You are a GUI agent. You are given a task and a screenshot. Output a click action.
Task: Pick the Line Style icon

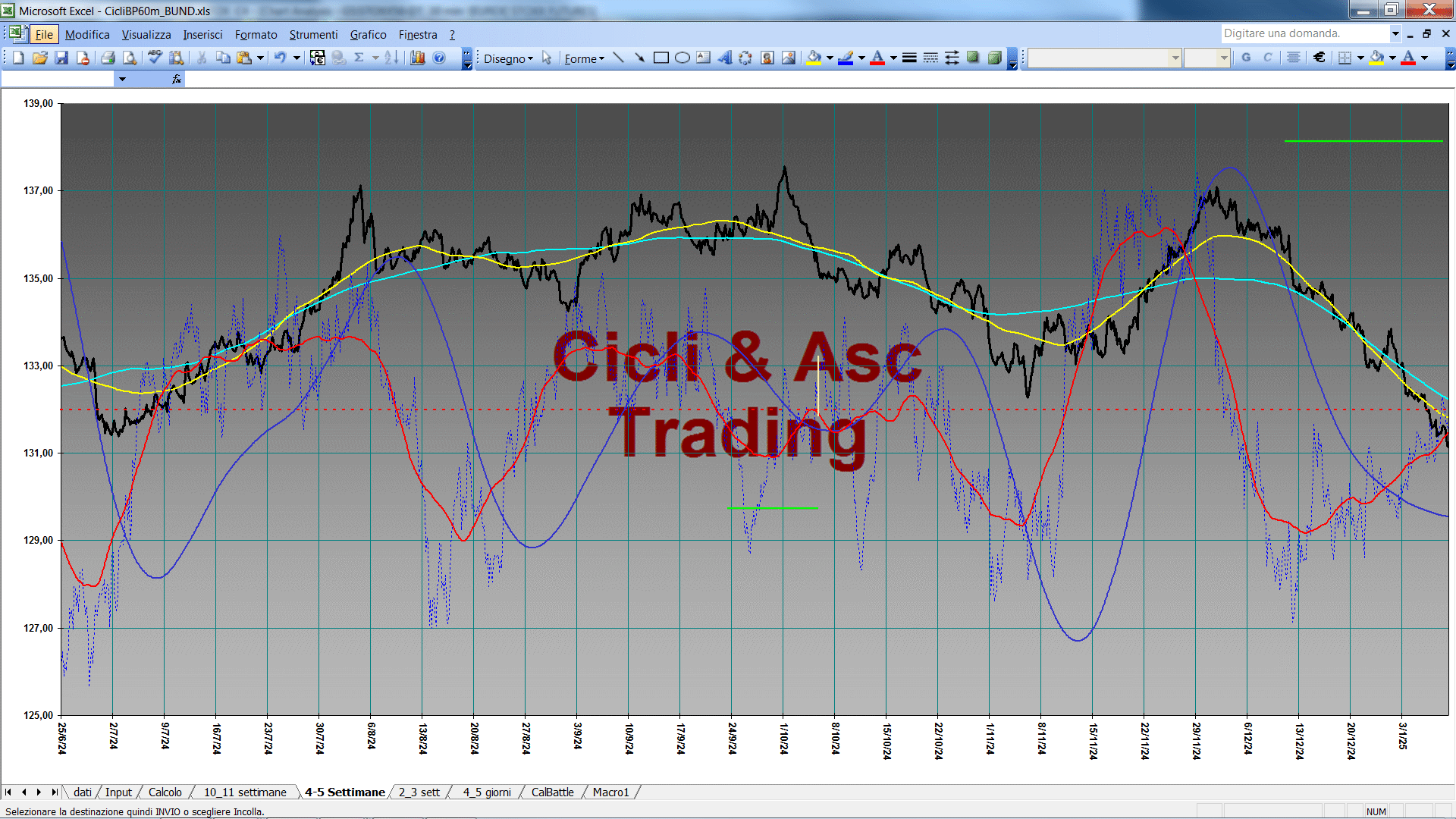click(x=909, y=58)
